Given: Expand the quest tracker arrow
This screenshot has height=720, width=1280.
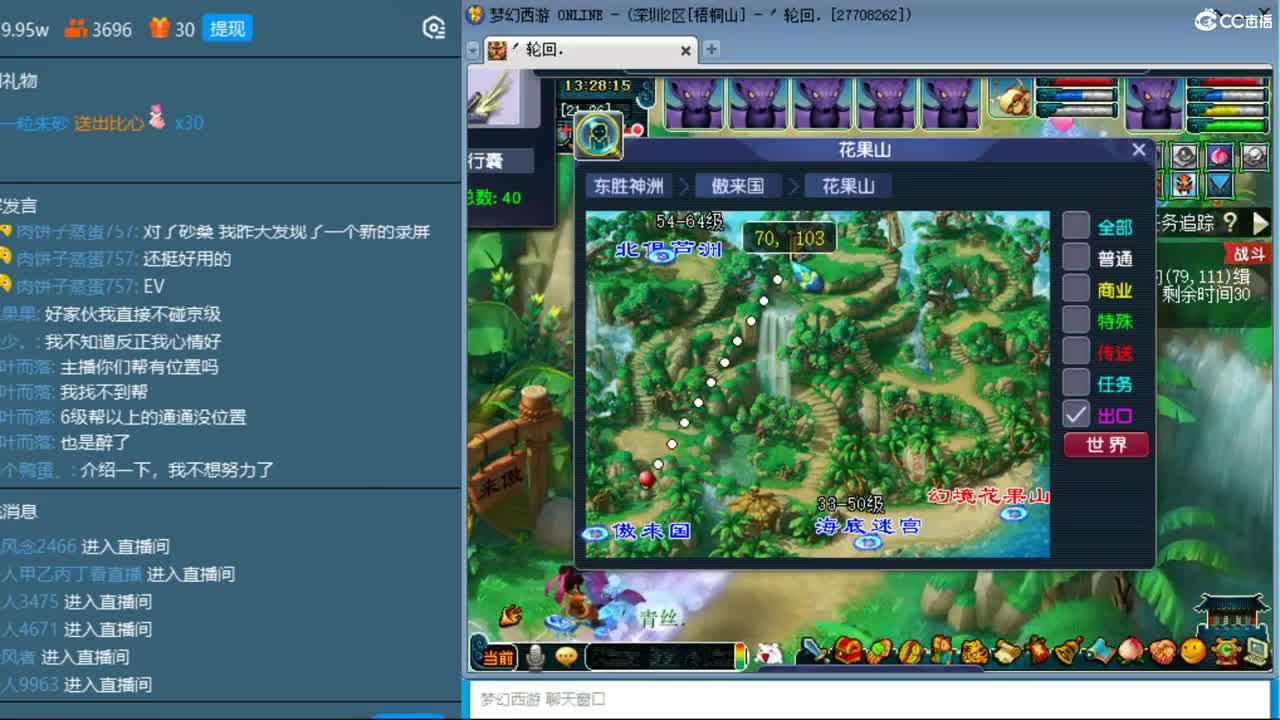Looking at the screenshot, I should click(1260, 222).
